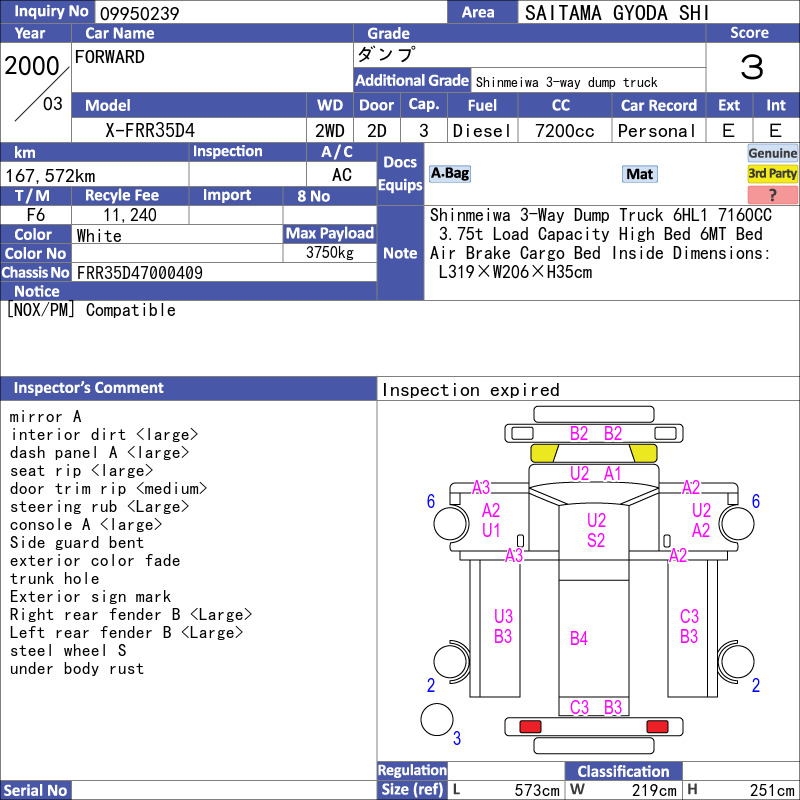This screenshot has height=800, width=800.
Task: Select the Genuine badge
Action: 772,153
